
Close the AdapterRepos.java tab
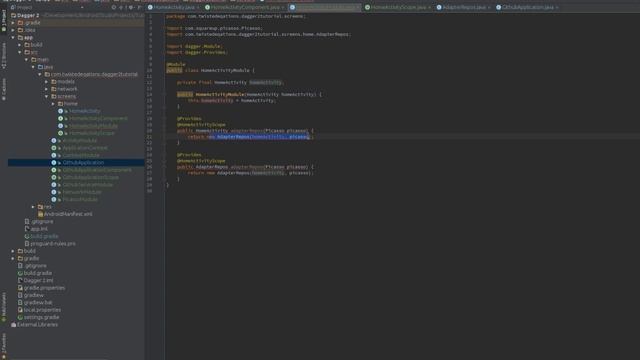489,7
